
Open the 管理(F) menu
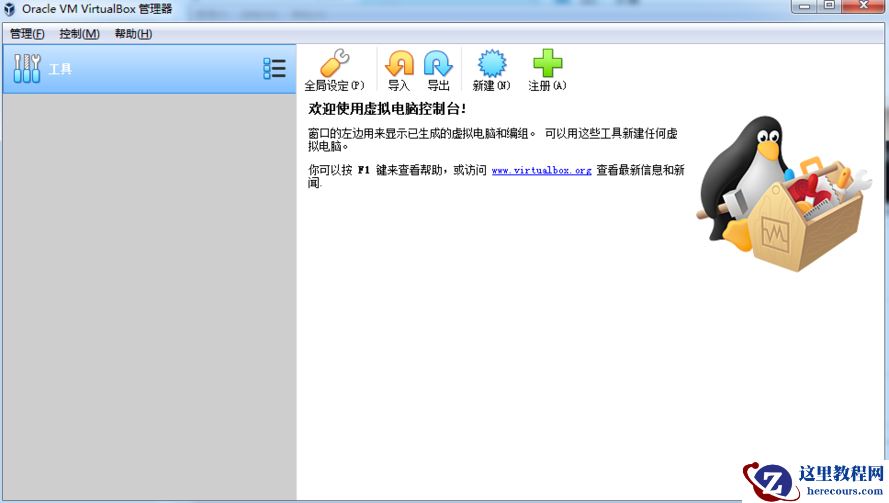(27, 34)
